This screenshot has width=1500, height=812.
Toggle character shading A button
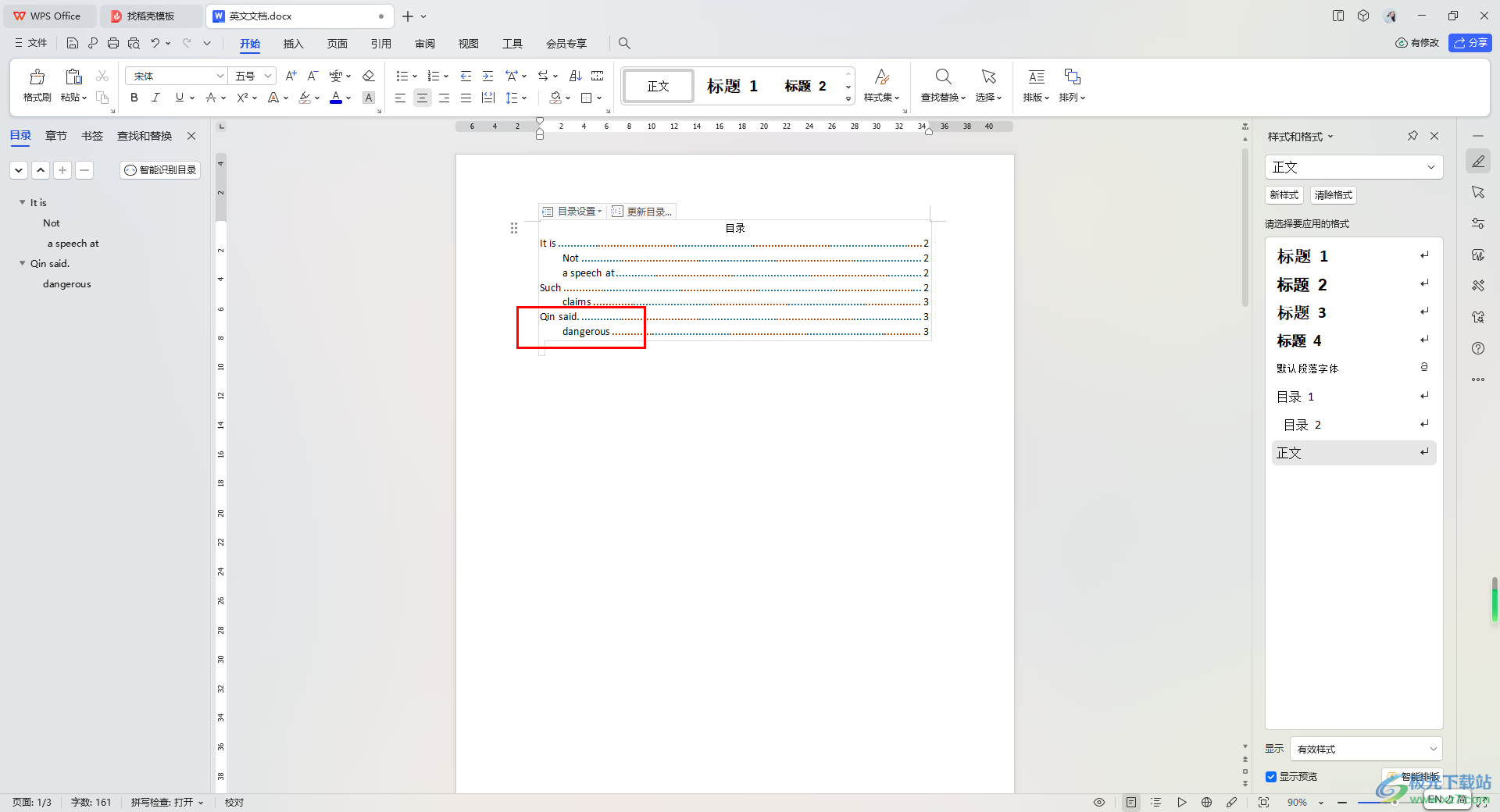point(369,98)
